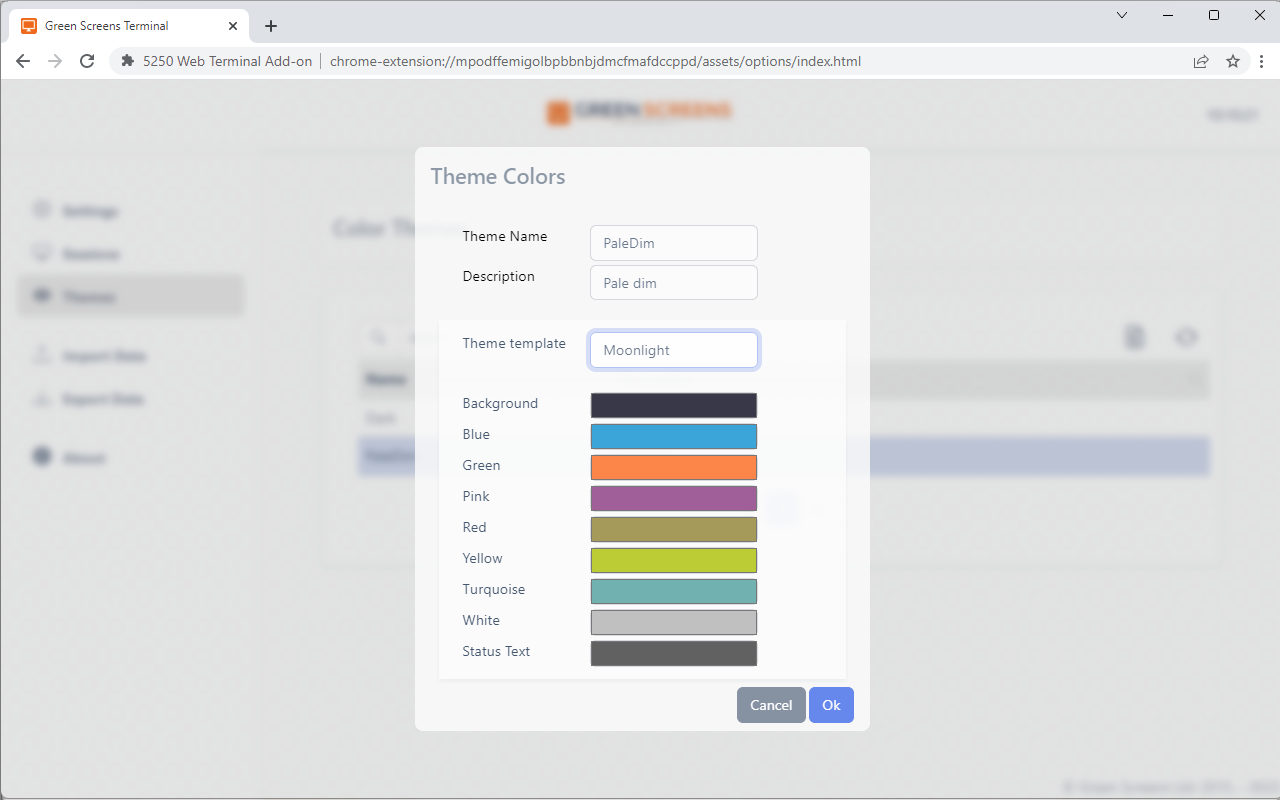1280x800 pixels.
Task: Open the Theme template dropdown showing Moonlight
Action: 673,350
